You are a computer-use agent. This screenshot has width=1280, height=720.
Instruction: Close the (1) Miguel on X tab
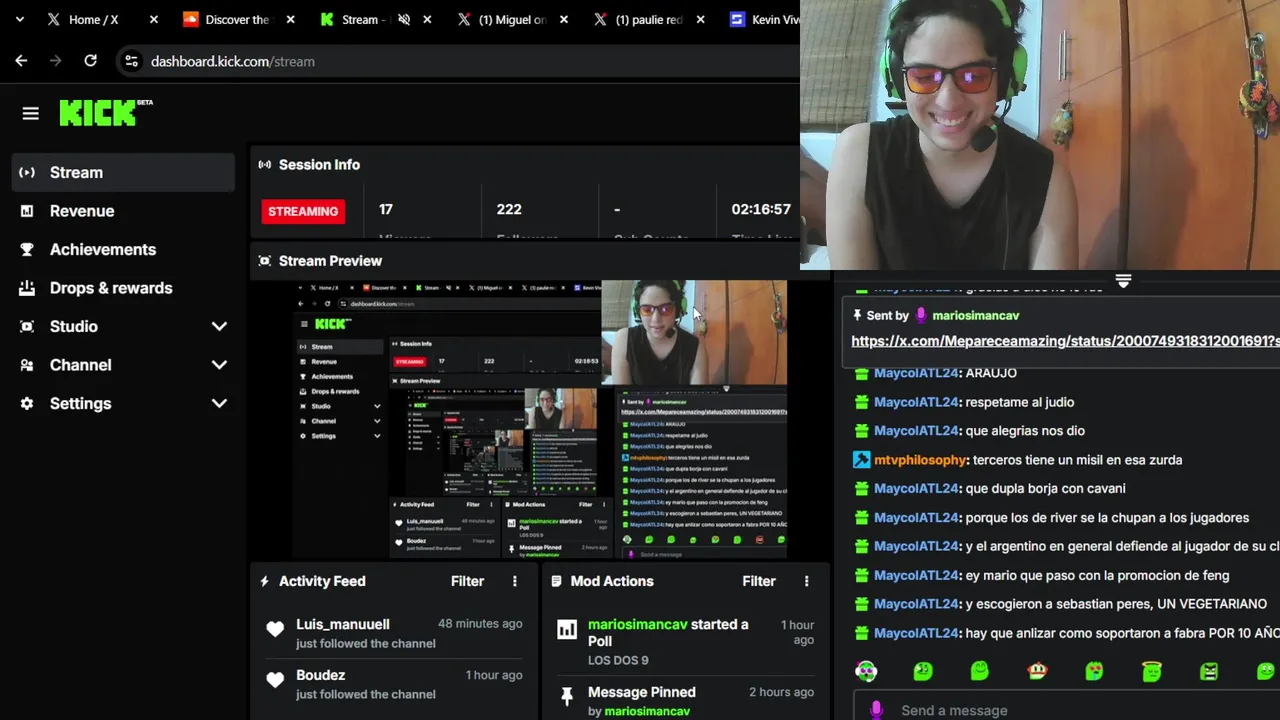tap(564, 19)
